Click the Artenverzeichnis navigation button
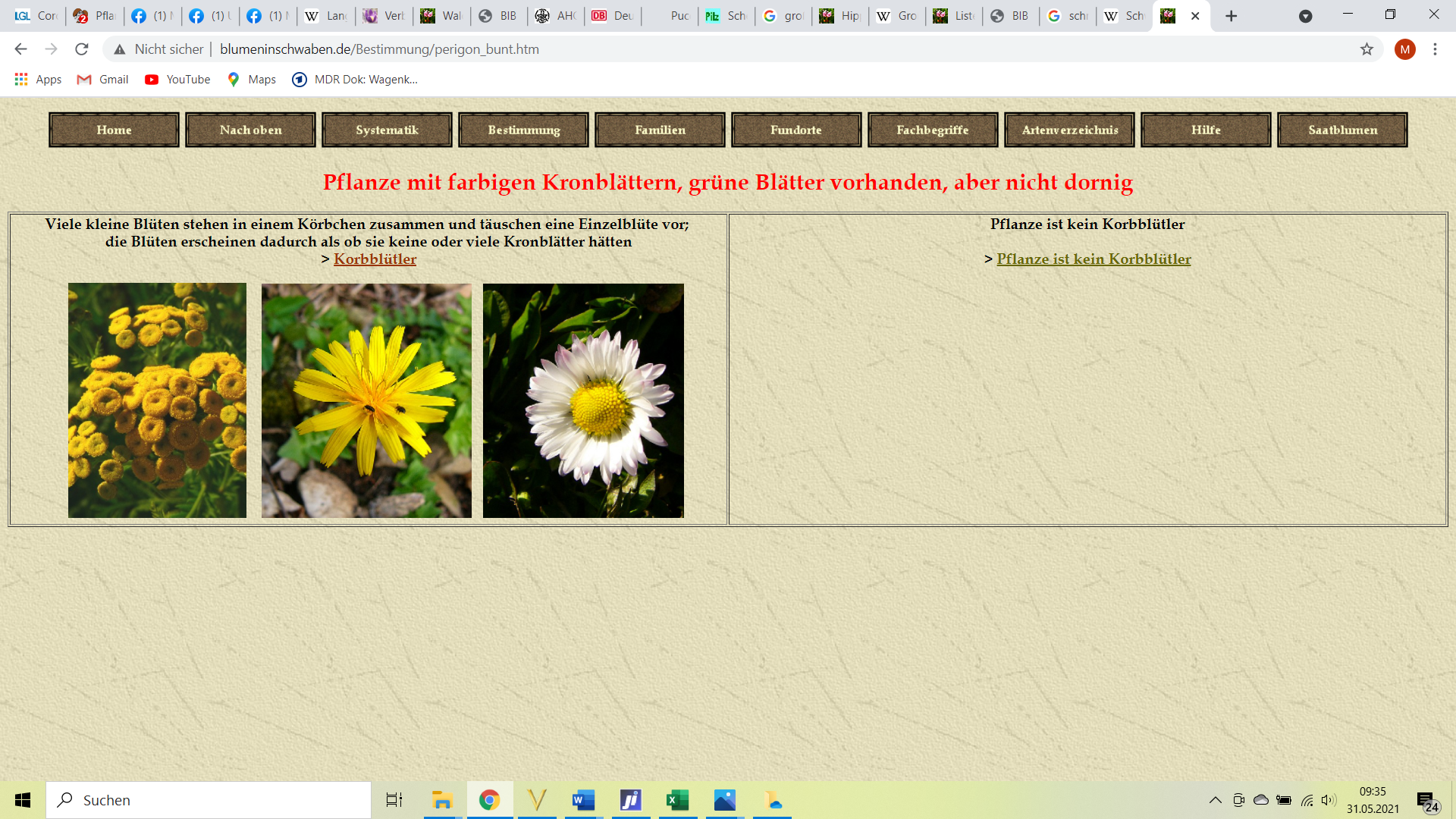 [x=1069, y=130]
